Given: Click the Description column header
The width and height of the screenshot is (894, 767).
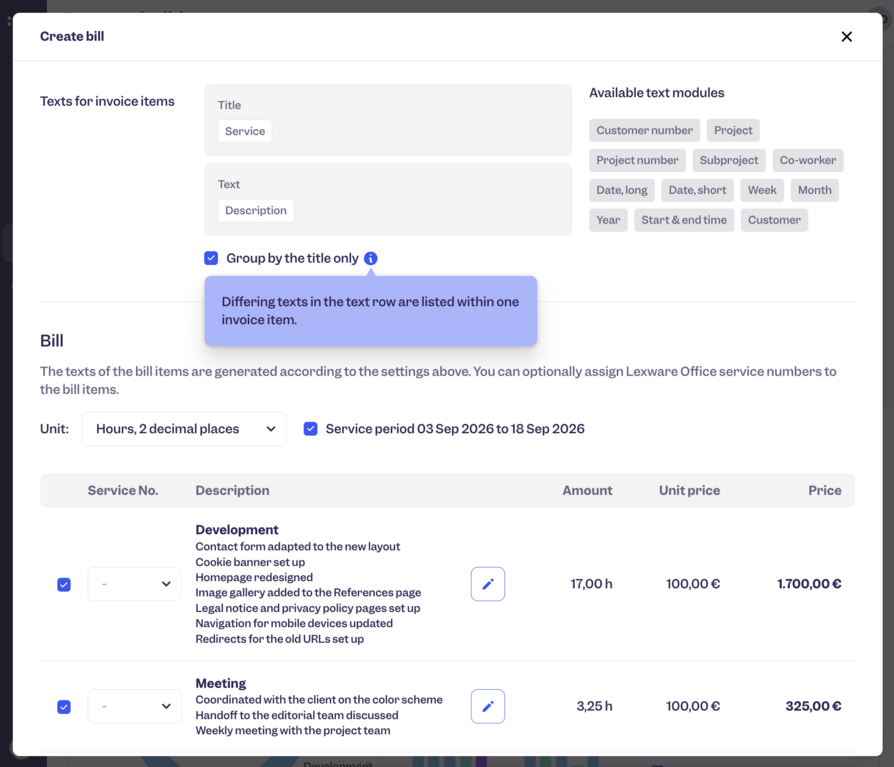Looking at the screenshot, I should coord(232,490).
